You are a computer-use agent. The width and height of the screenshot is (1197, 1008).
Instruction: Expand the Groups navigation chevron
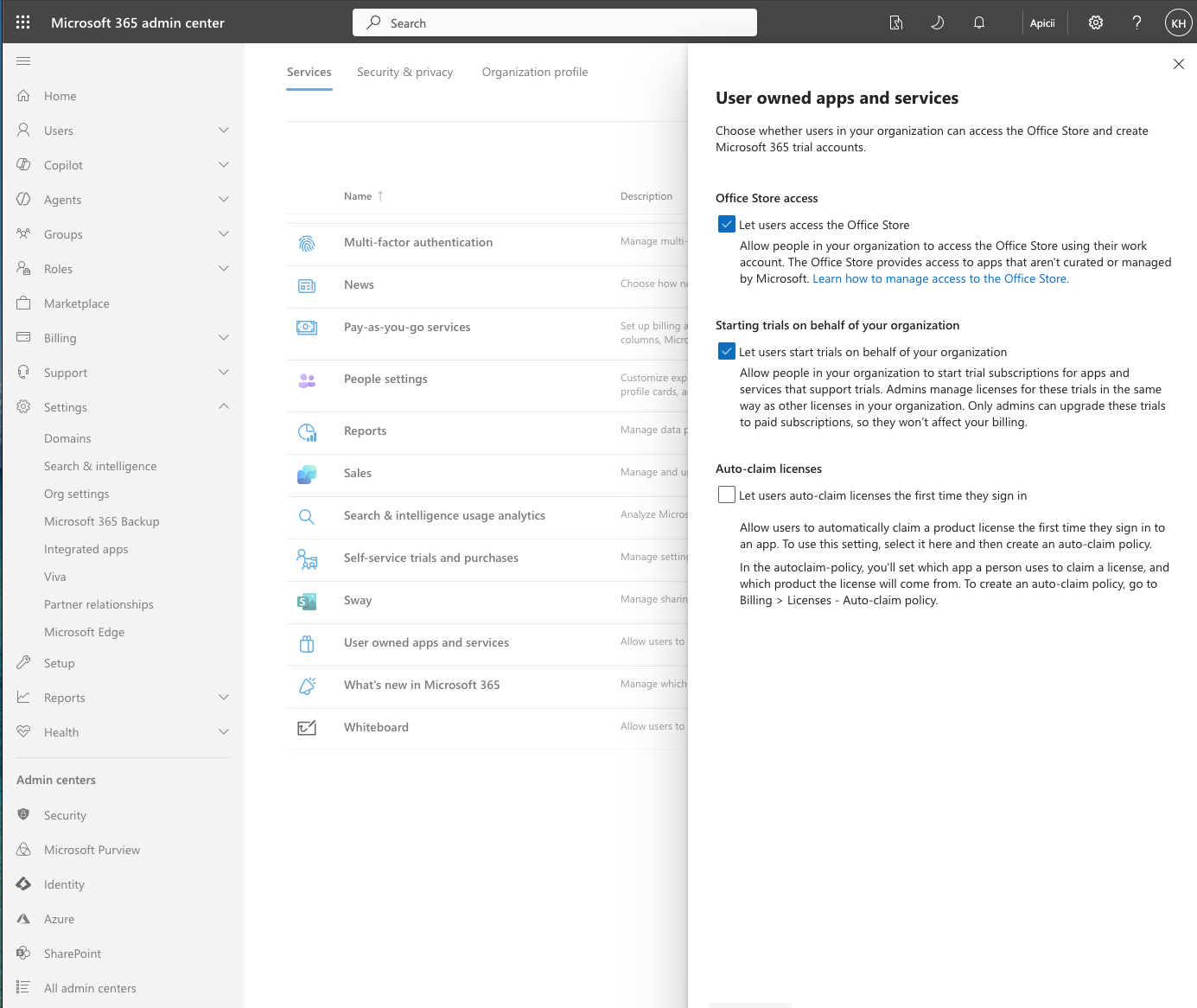[224, 233]
